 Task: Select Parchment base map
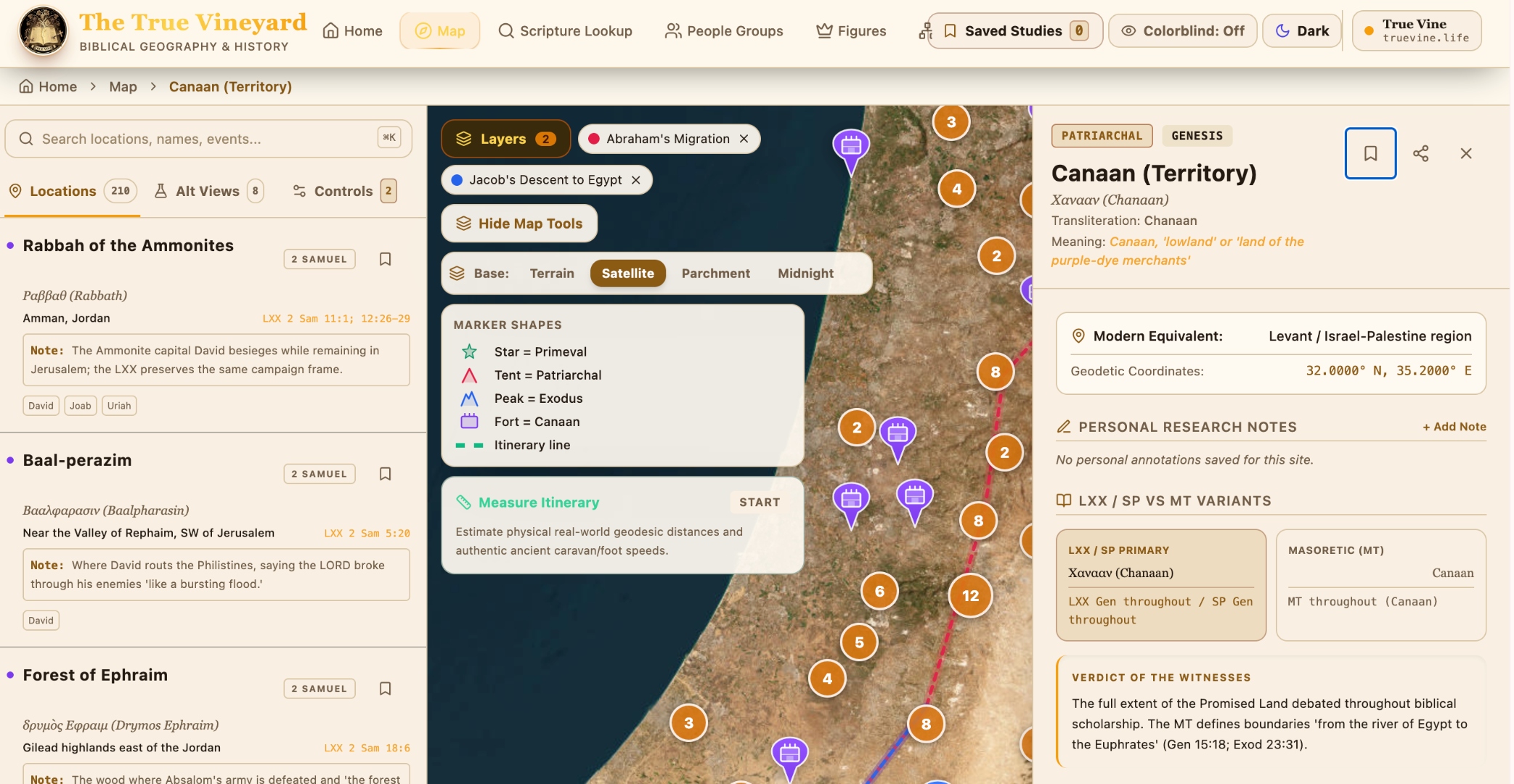(716, 274)
